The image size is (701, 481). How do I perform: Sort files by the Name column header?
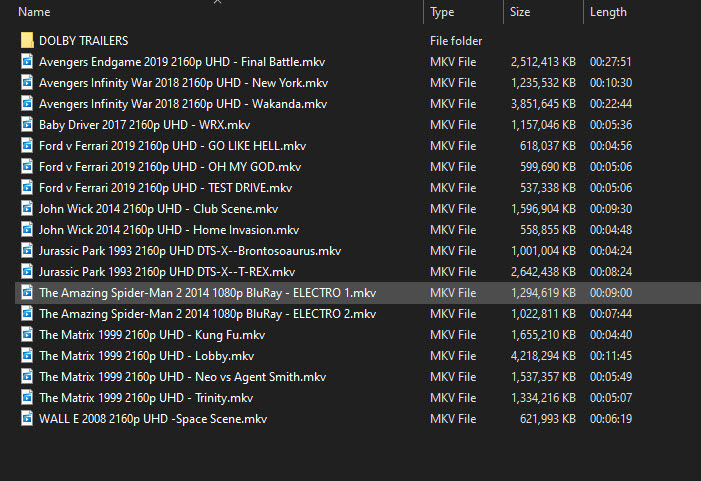pyautogui.click(x=35, y=13)
